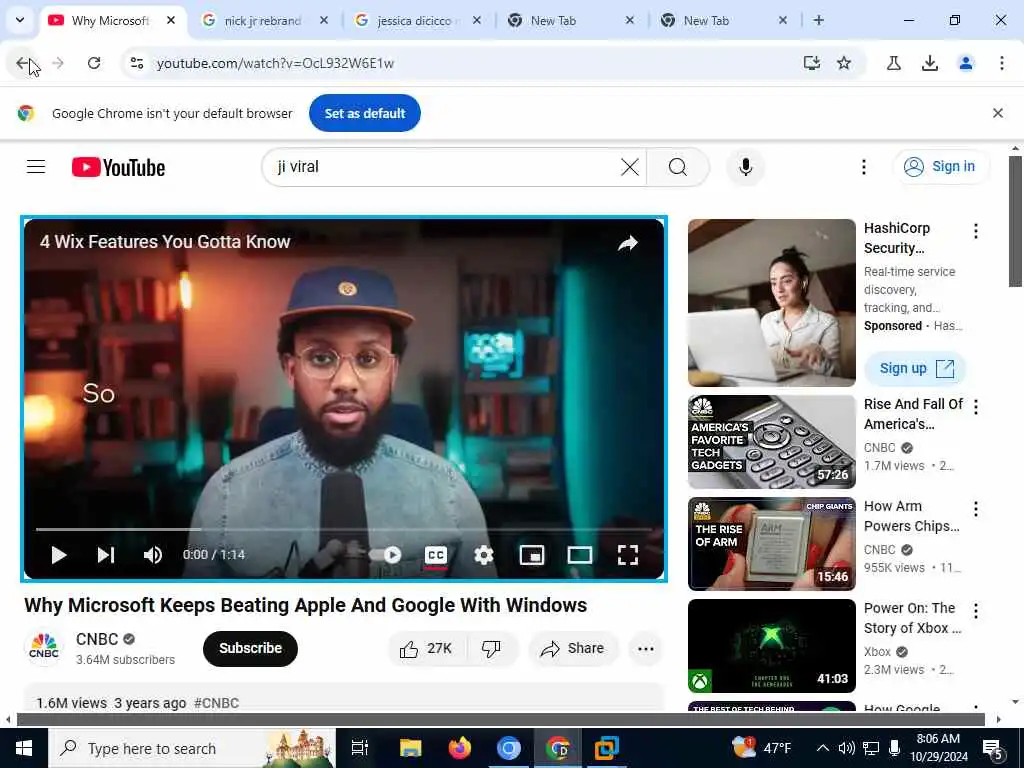Image resolution: width=1024 pixels, height=768 pixels.
Task: Open America's Favorite Tech Gadgets thumbnail
Action: click(x=771, y=442)
